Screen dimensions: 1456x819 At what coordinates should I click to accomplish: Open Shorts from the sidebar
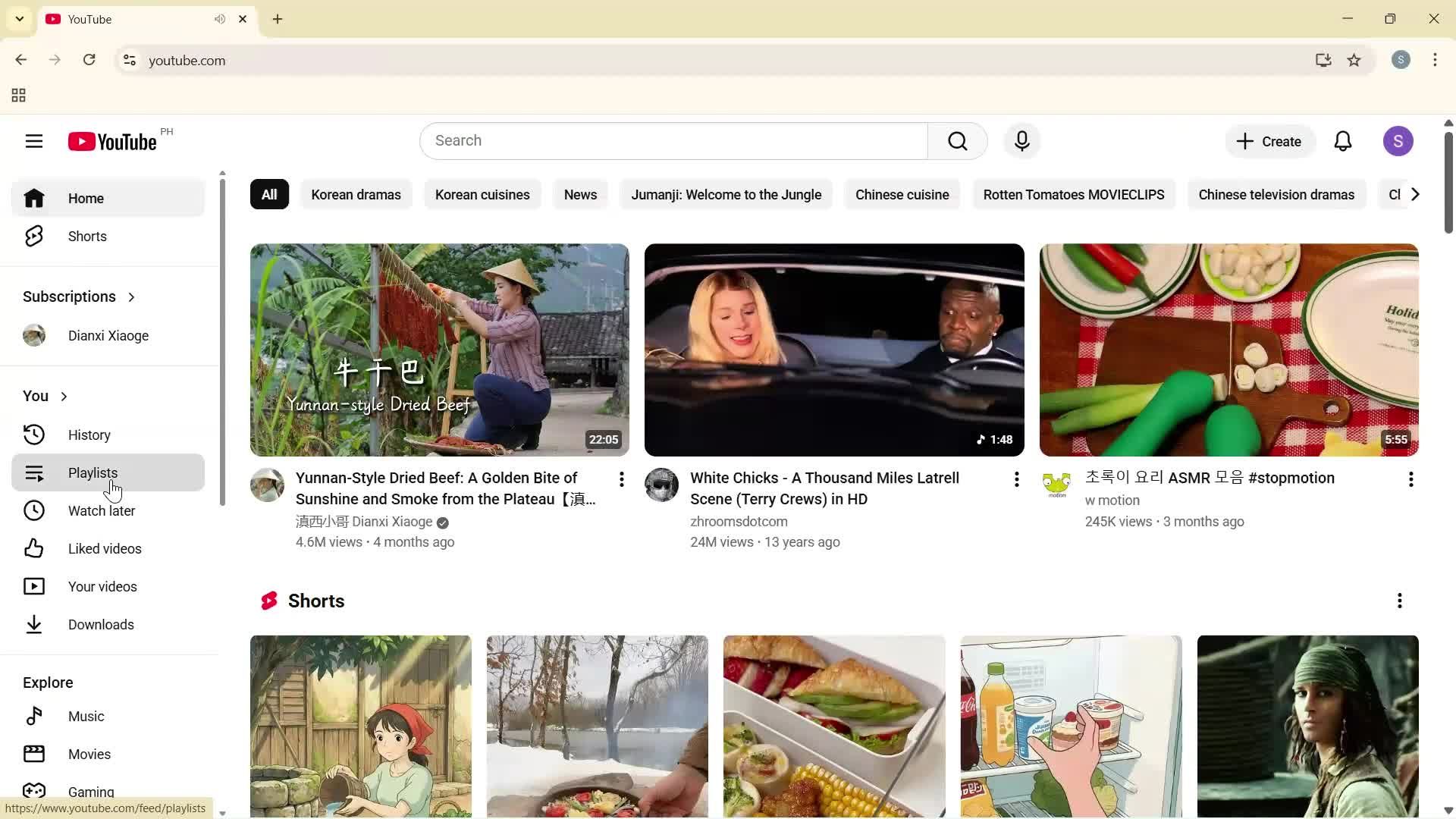click(x=87, y=237)
